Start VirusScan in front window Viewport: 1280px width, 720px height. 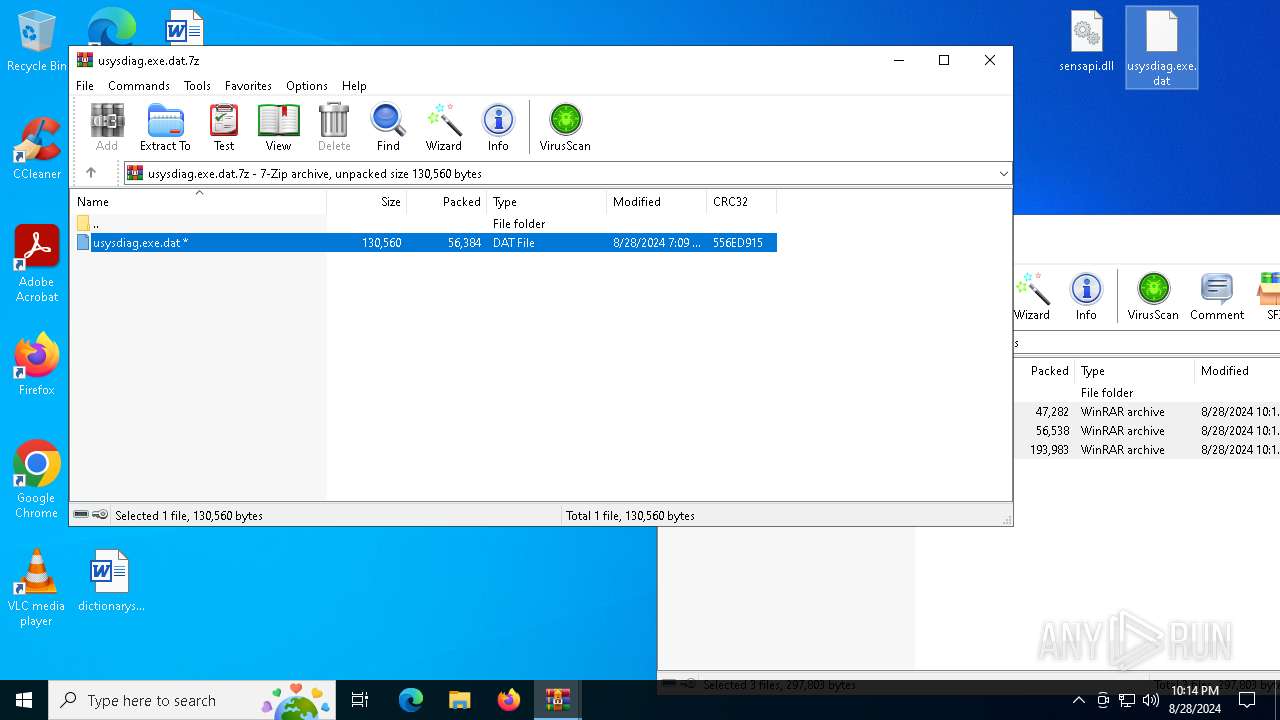[565, 128]
